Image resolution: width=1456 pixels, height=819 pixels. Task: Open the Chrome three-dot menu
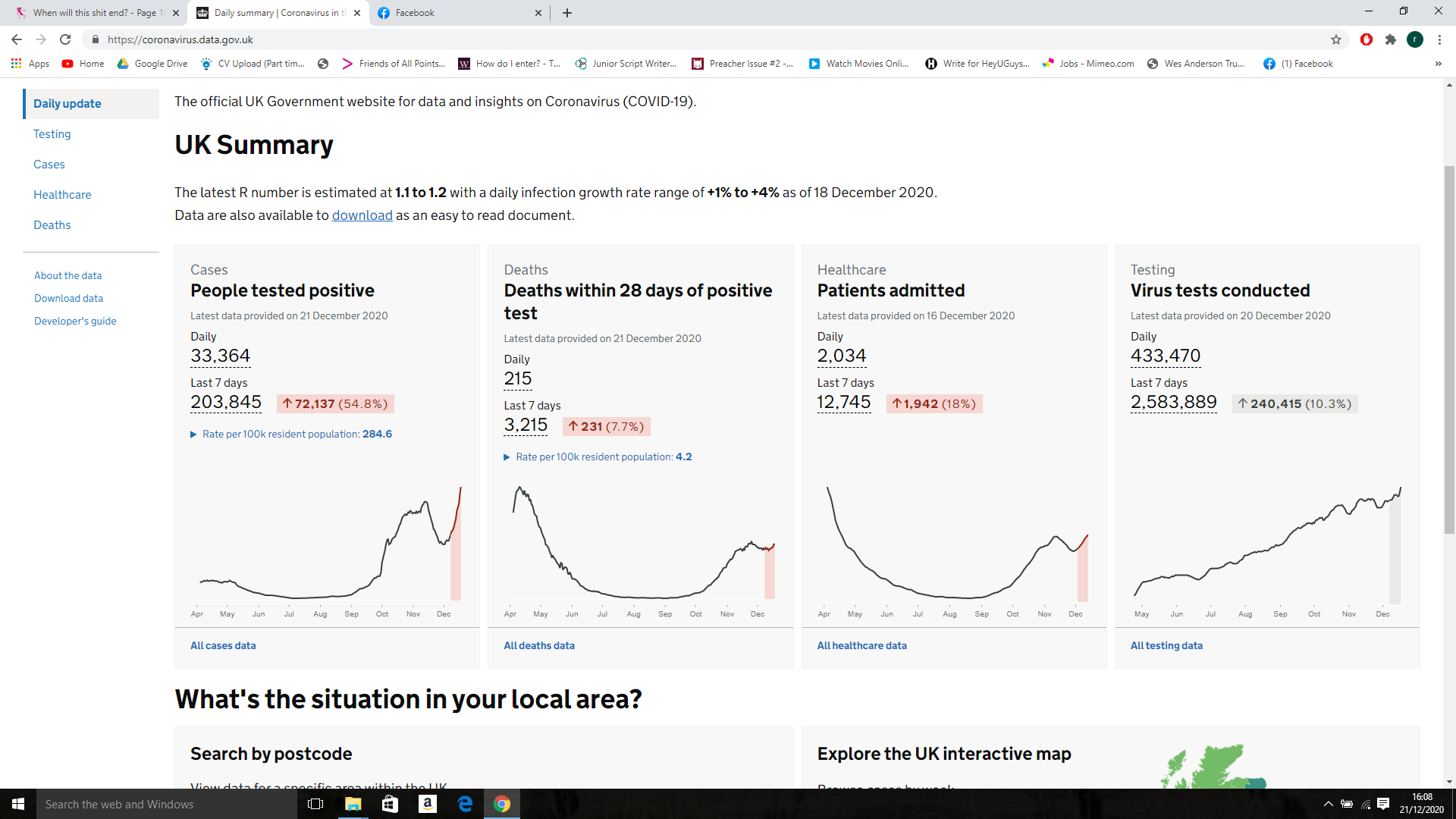coord(1439,39)
